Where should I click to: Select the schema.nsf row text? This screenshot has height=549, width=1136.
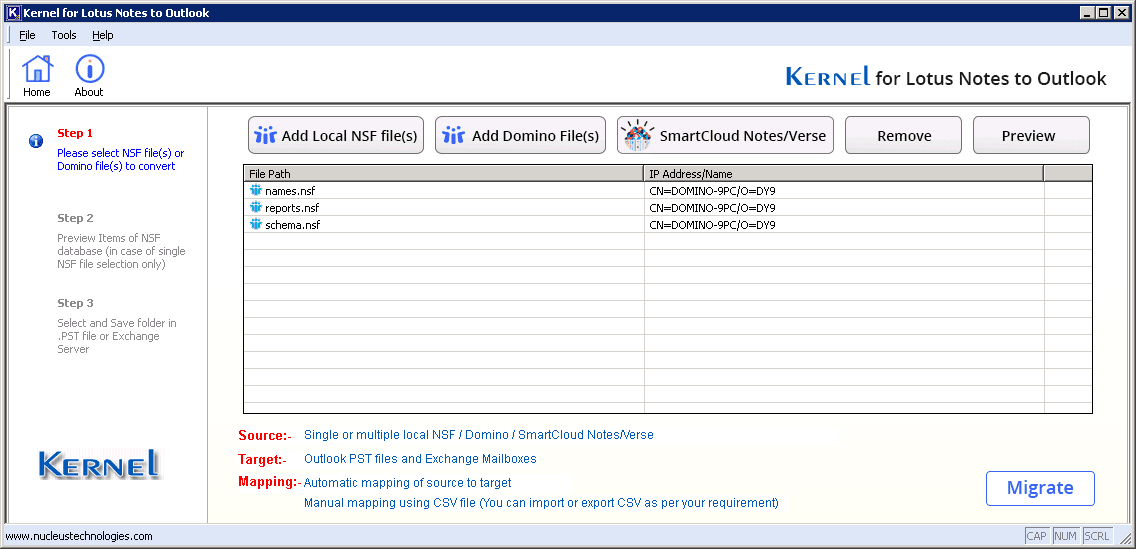[293, 225]
